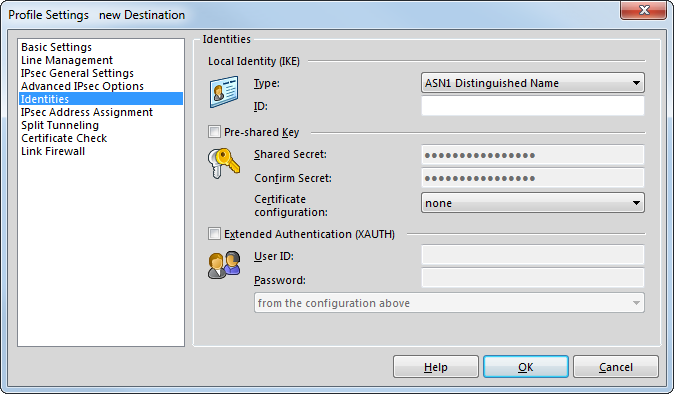The width and height of the screenshot is (674, 394).
Task: Open the Link Firewall section
Action: point(53,151)
